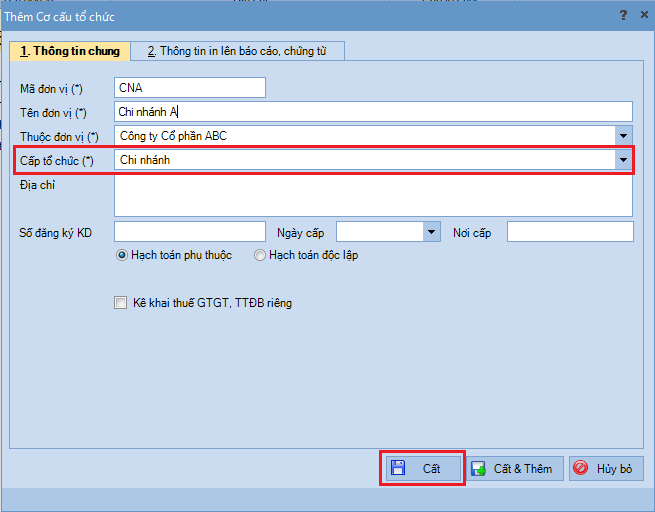Switch to tab 1. Thông tin chung
This screenshot has width=655, height=512.
coord(70,51)
